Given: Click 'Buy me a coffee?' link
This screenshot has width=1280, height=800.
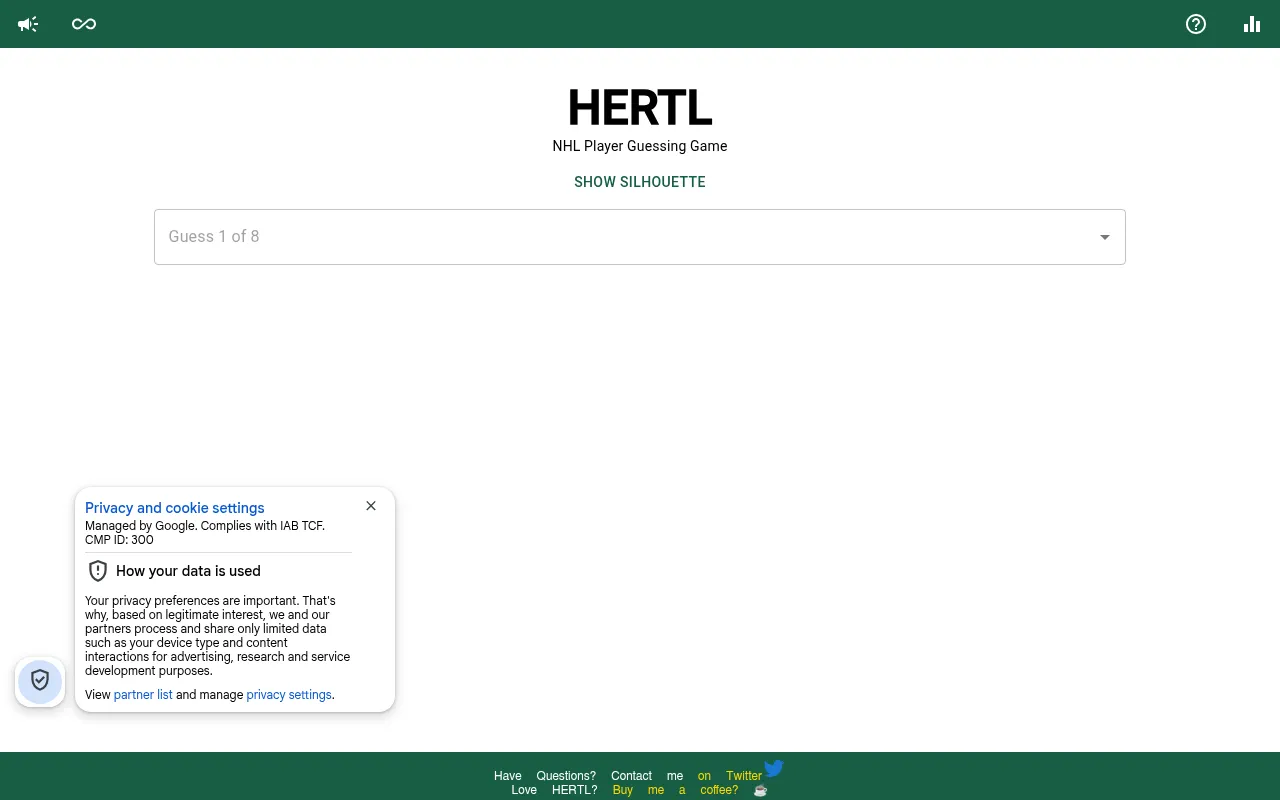Looking at the screenshot, I should 675,790.
